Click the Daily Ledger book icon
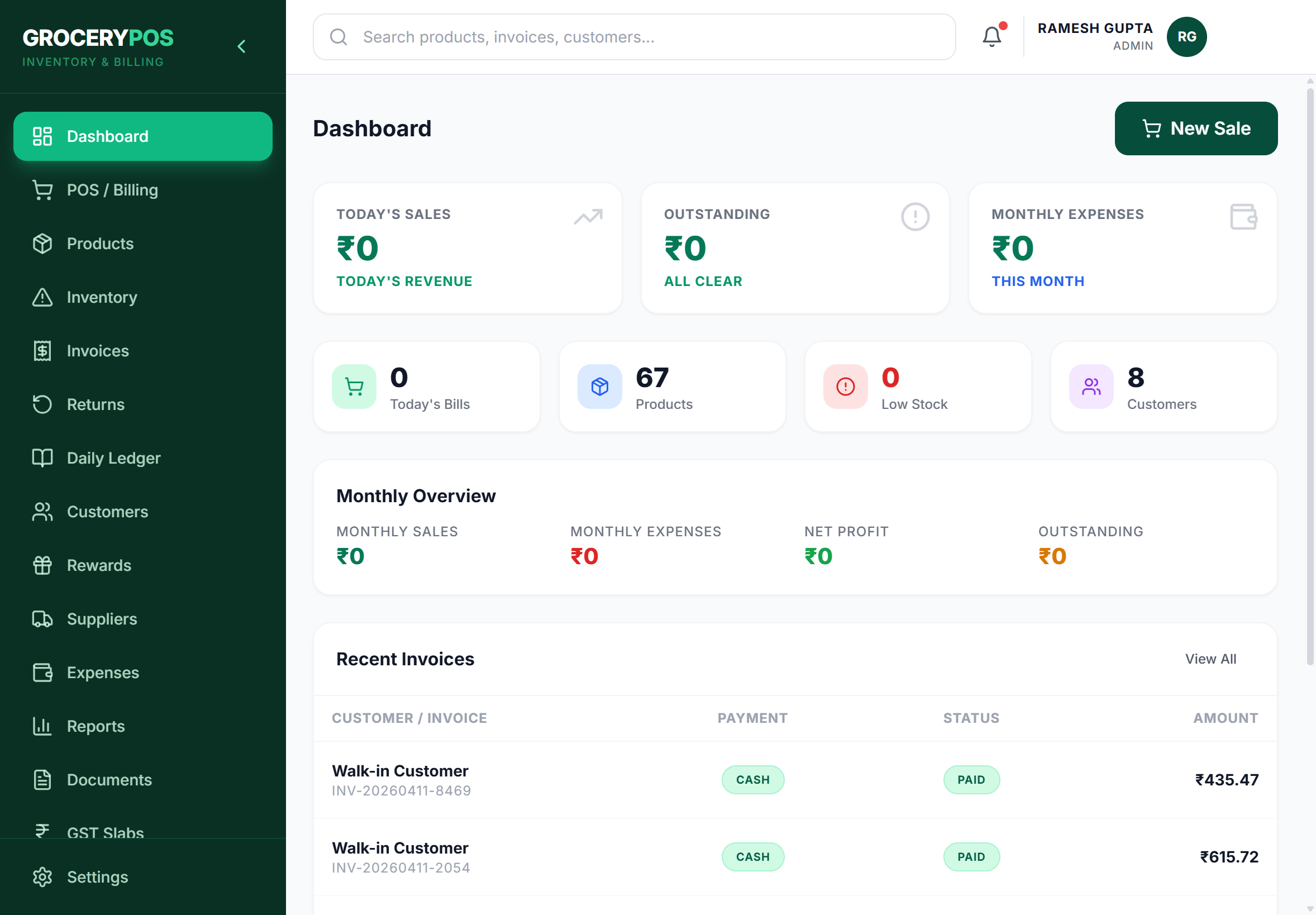 click(42, 458)
